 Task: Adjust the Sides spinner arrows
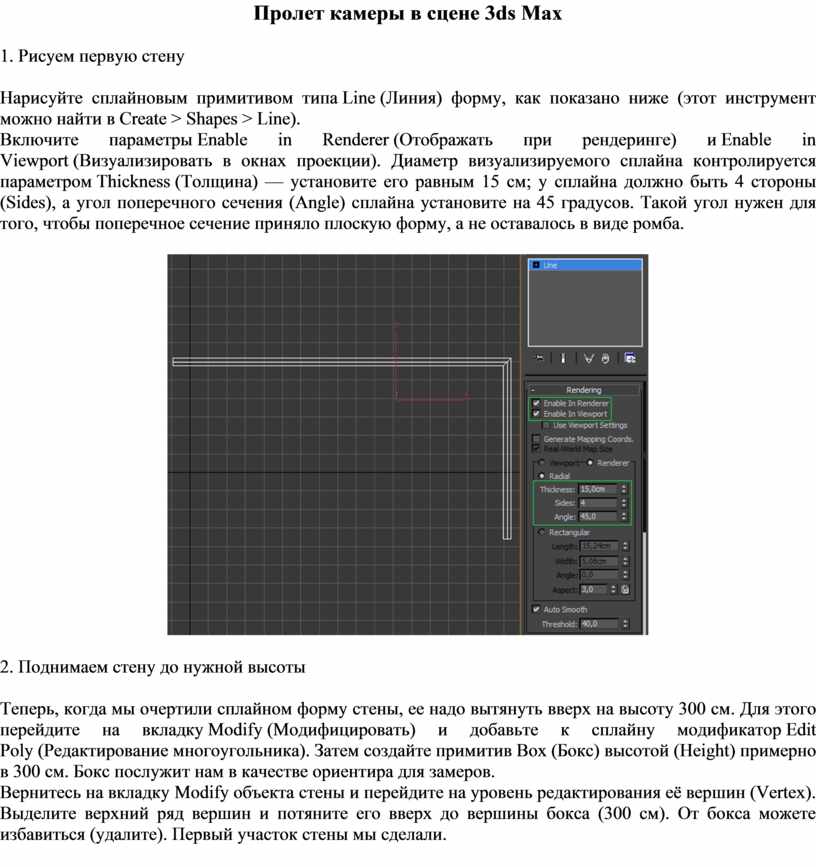pos(624,503)
